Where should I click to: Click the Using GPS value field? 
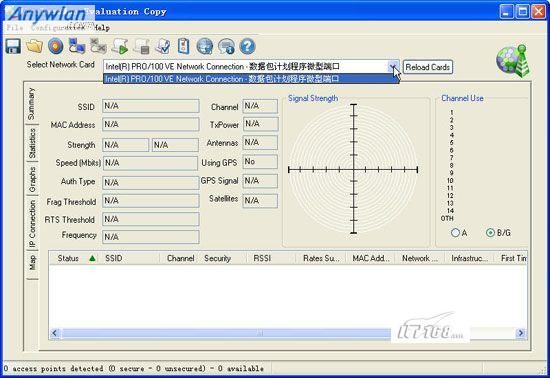[x=260, y=162]
